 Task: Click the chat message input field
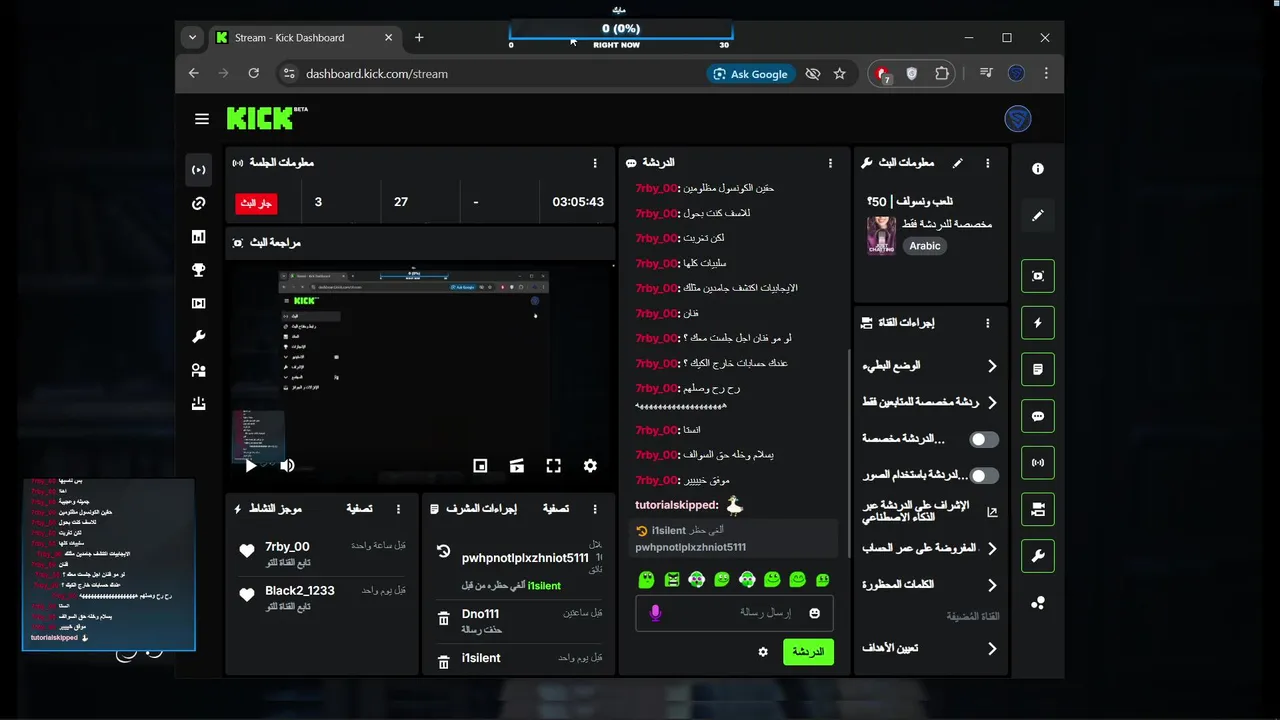734,612
